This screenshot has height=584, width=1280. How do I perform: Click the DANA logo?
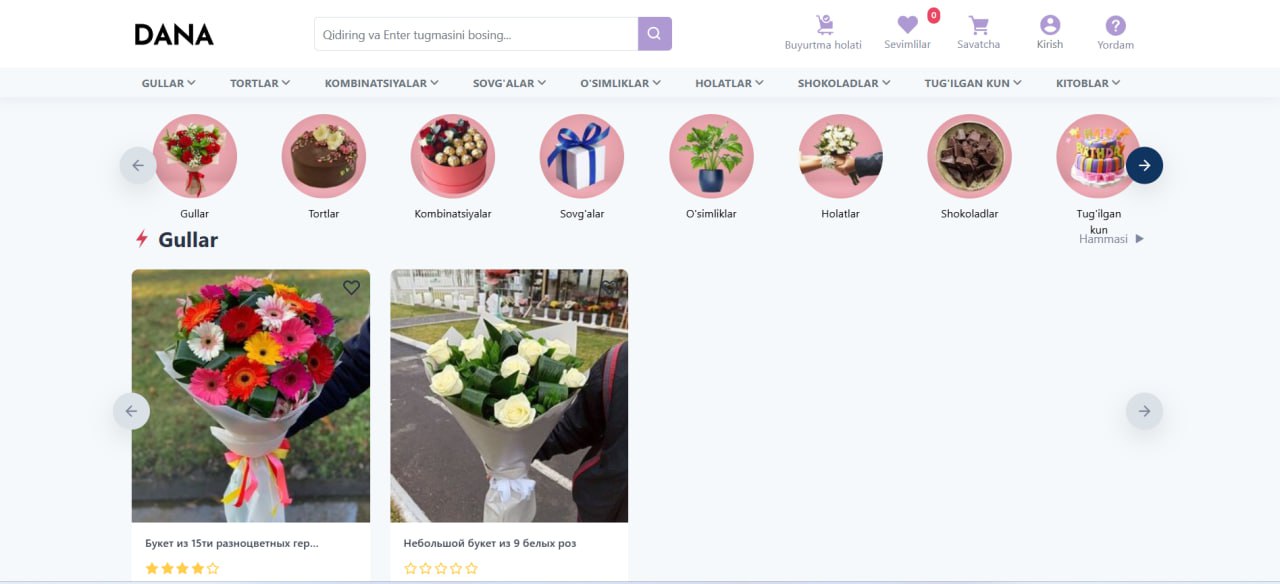(x=174, y=34)
